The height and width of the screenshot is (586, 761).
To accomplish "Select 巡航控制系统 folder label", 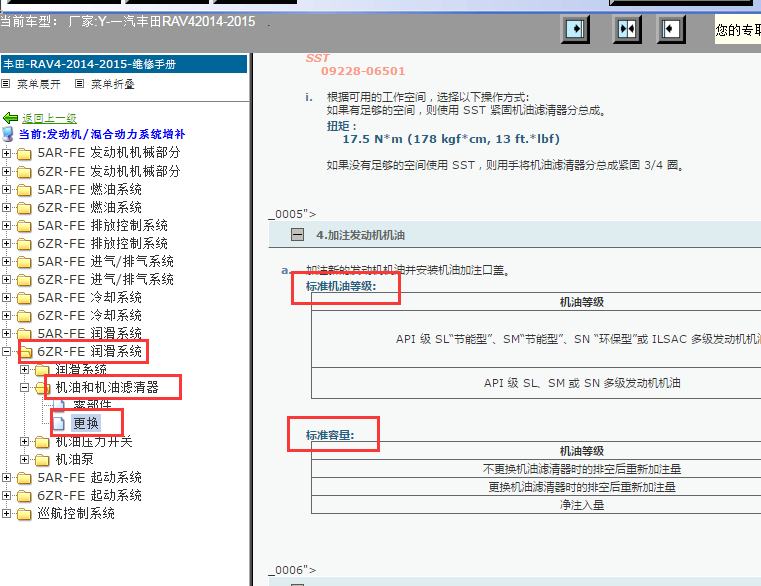I will [x=76, y=514].
